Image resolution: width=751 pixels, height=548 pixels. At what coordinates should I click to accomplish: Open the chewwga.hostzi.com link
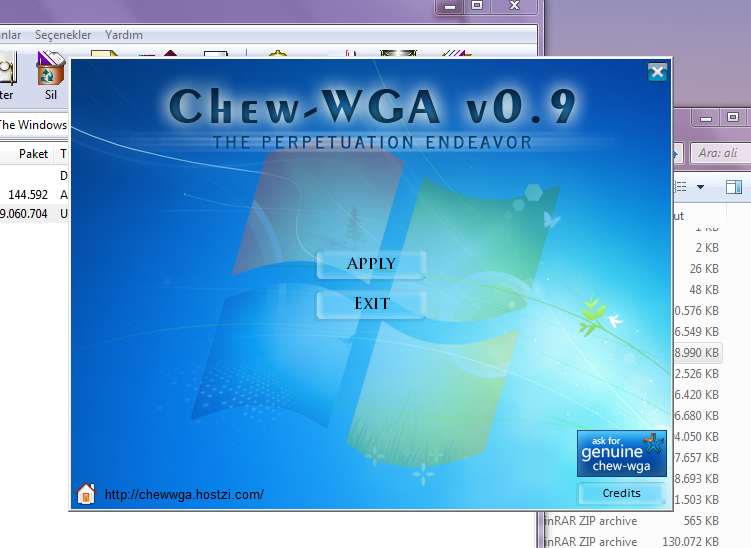point(184,494)
